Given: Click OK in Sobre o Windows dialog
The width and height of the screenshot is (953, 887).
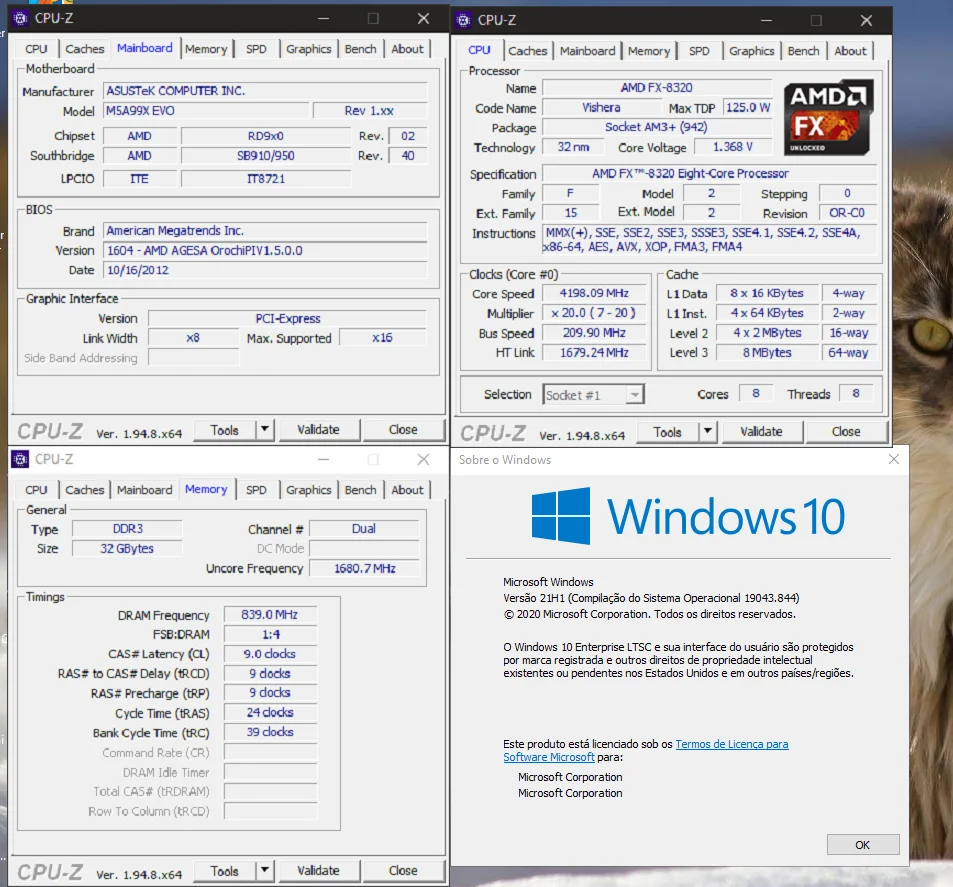Looking at the screenshot, I should (862, 844).
